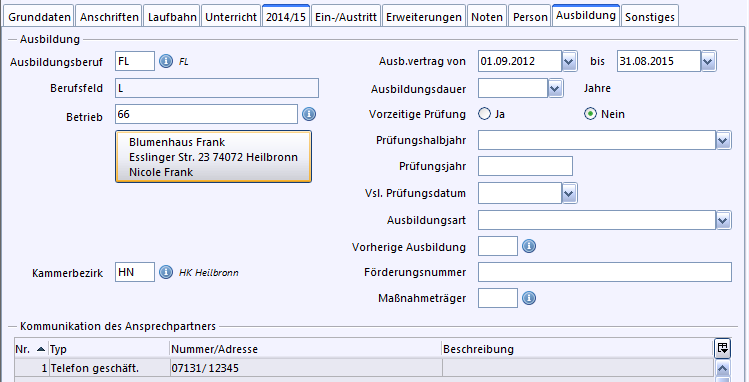This screenshot has height=382, width=749.
Task: Switch to the Grunddaten tab
Action: (39, 17)
